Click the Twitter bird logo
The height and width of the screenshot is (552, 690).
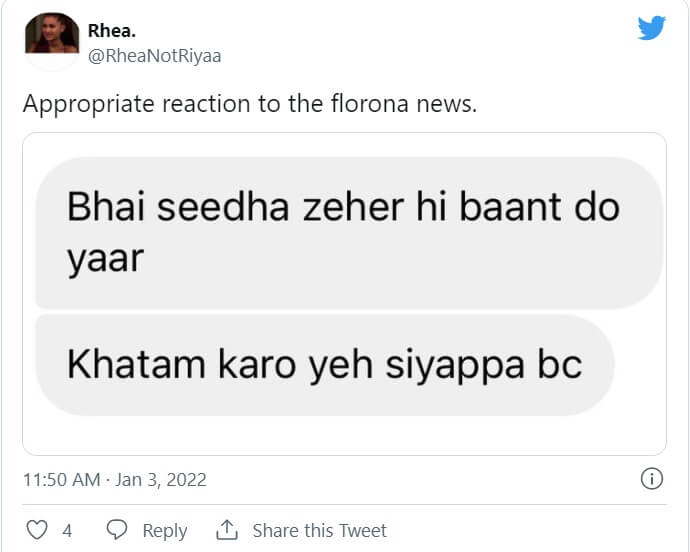(x=651, y=28)
